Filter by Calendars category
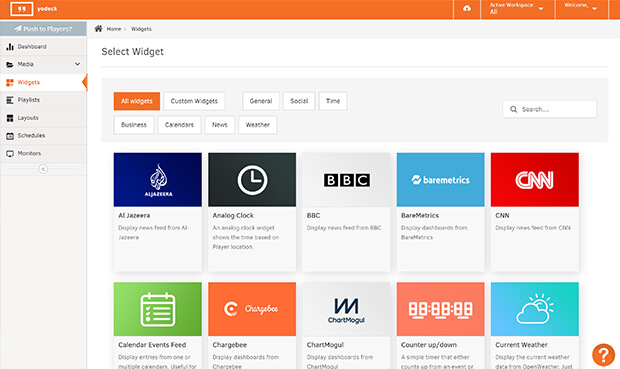The width and height of the screenshot is (620, 369). (x=179, y=125)
